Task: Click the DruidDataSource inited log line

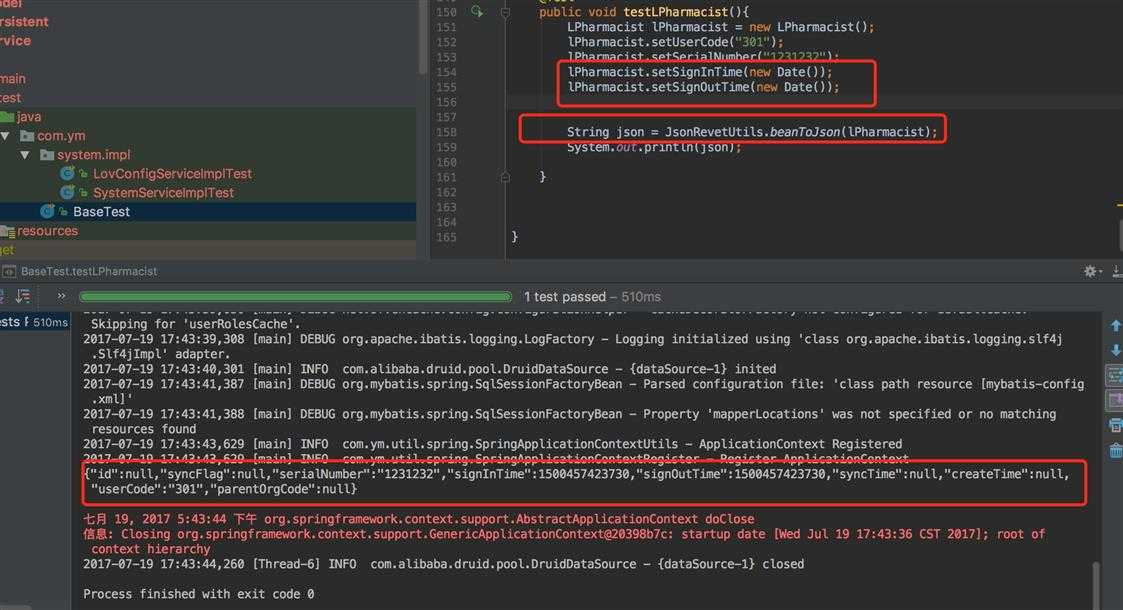Action: 430,369
